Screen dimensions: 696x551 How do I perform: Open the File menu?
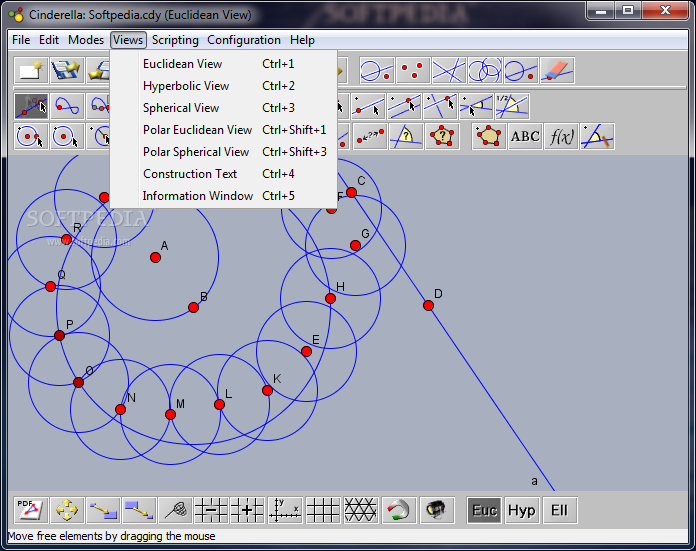[x=21, y=40]
